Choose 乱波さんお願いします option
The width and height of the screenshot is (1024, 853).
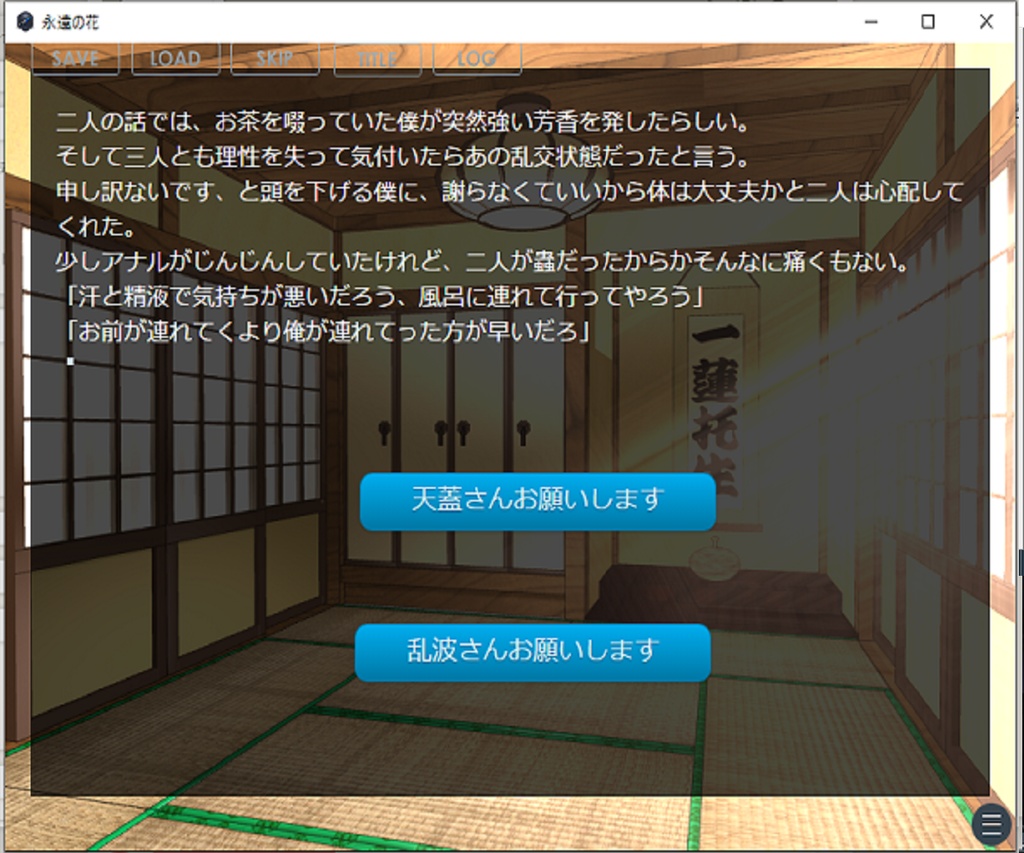[532, 652]
